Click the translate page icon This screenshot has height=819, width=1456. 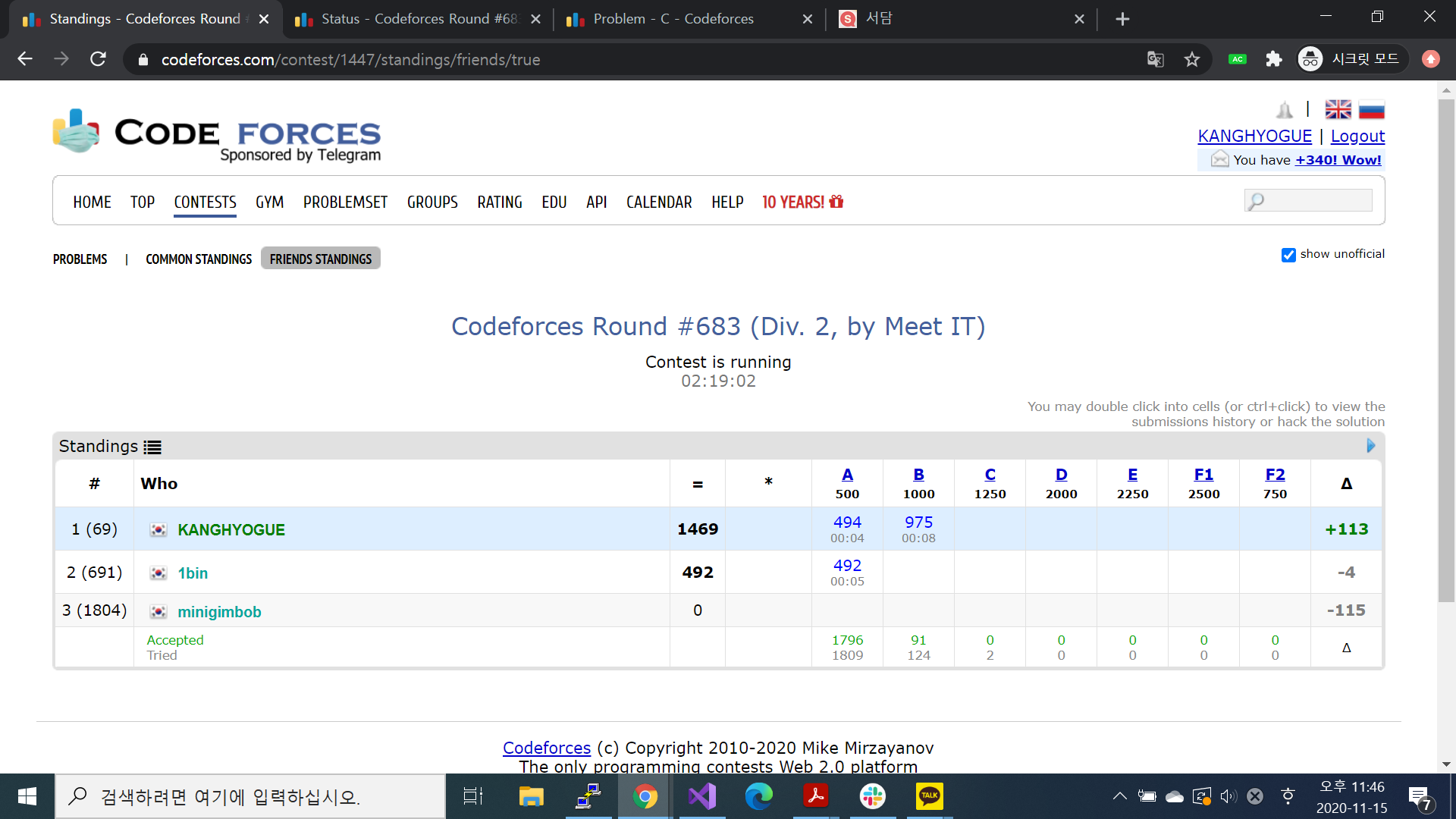click(x=1155, y=59)
